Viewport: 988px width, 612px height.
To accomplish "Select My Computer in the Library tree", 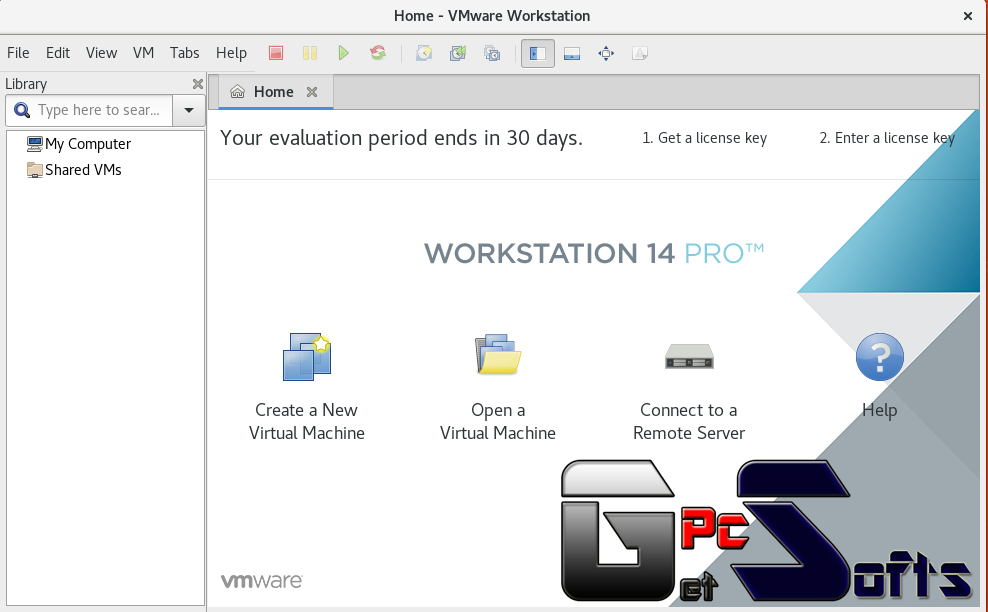I will click(x=79, y=144).
